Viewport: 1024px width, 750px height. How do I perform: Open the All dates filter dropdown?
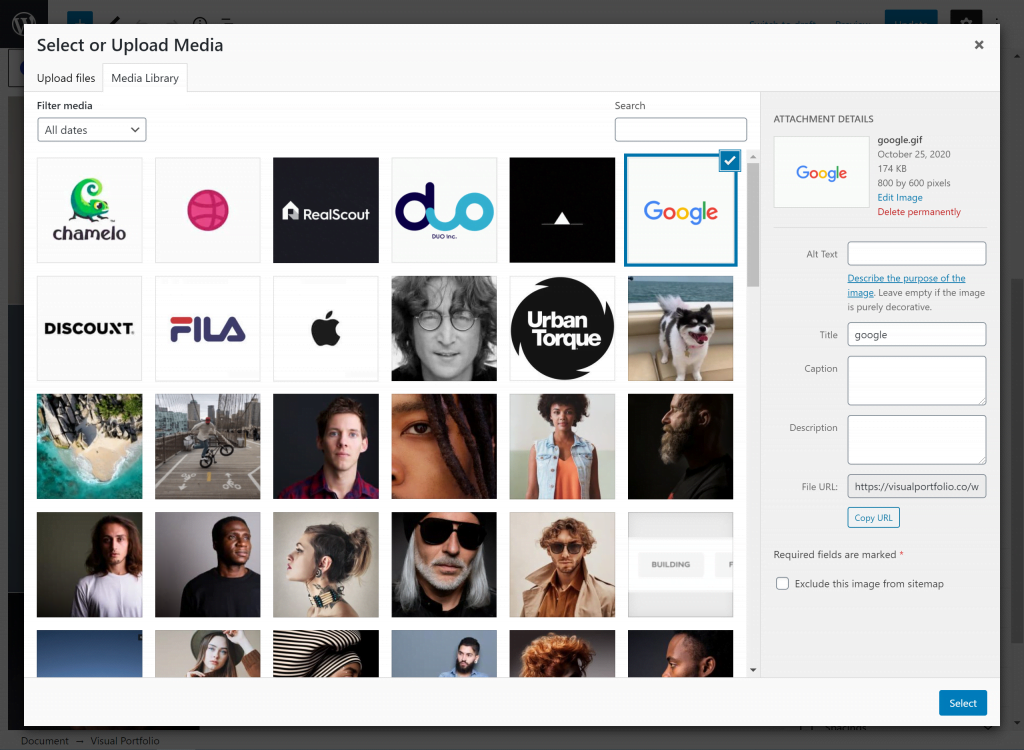91,129
